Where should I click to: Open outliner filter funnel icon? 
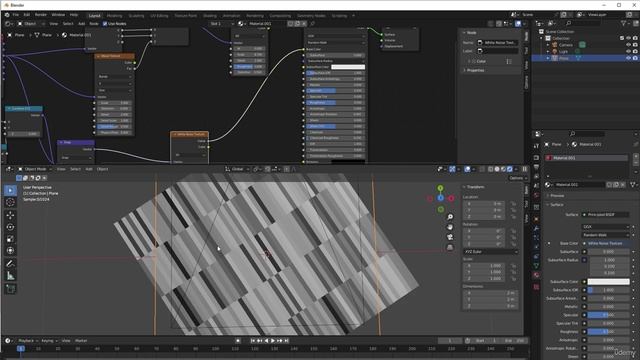pos(624,24)
